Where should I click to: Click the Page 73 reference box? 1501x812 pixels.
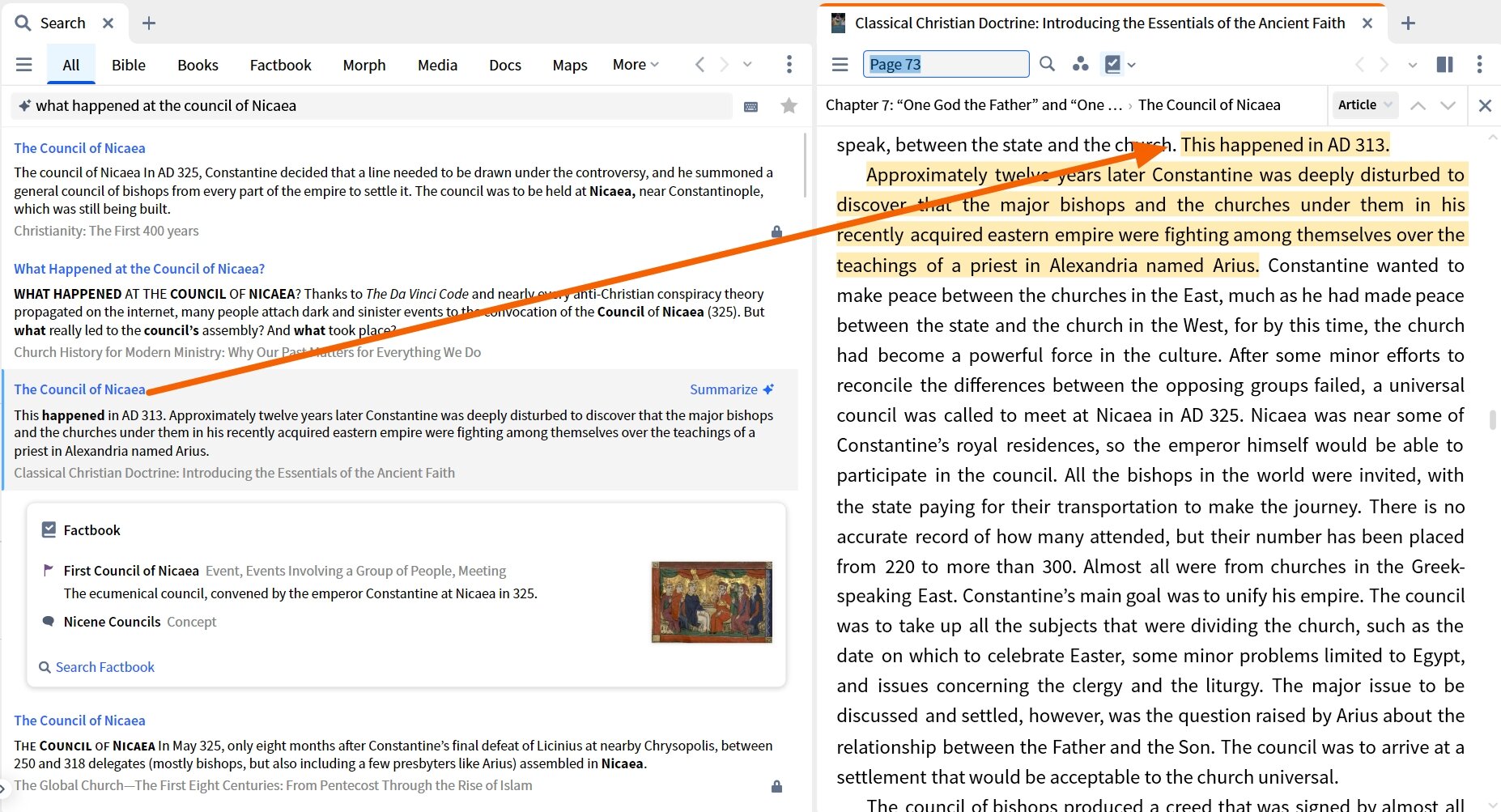click(x=946, y=64)
